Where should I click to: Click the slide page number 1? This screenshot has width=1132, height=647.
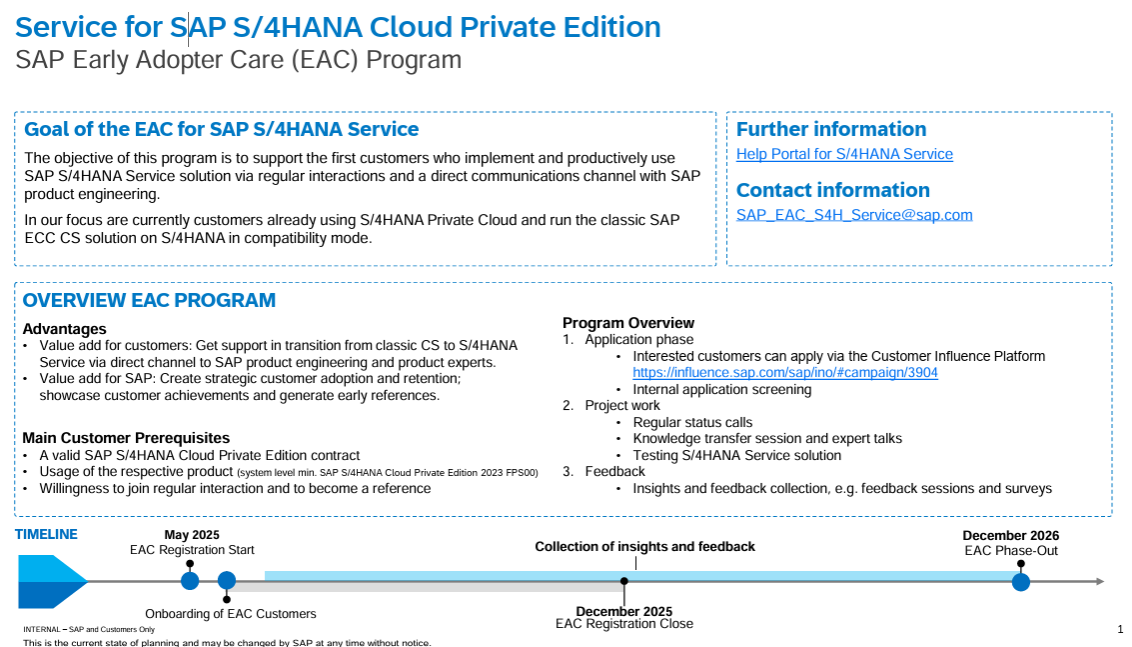1120,629
